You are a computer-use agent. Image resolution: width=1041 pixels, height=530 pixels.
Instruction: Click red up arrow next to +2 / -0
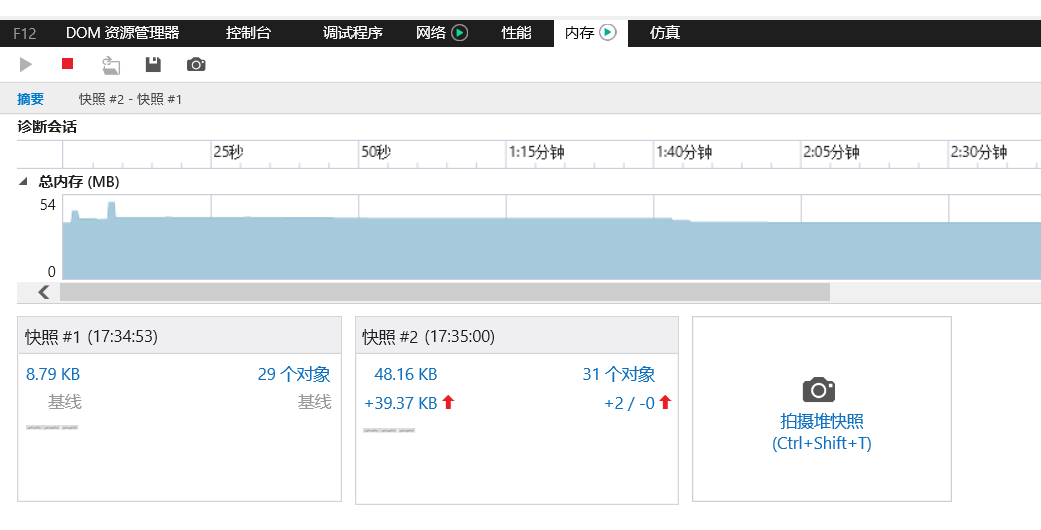coord(665,402)
